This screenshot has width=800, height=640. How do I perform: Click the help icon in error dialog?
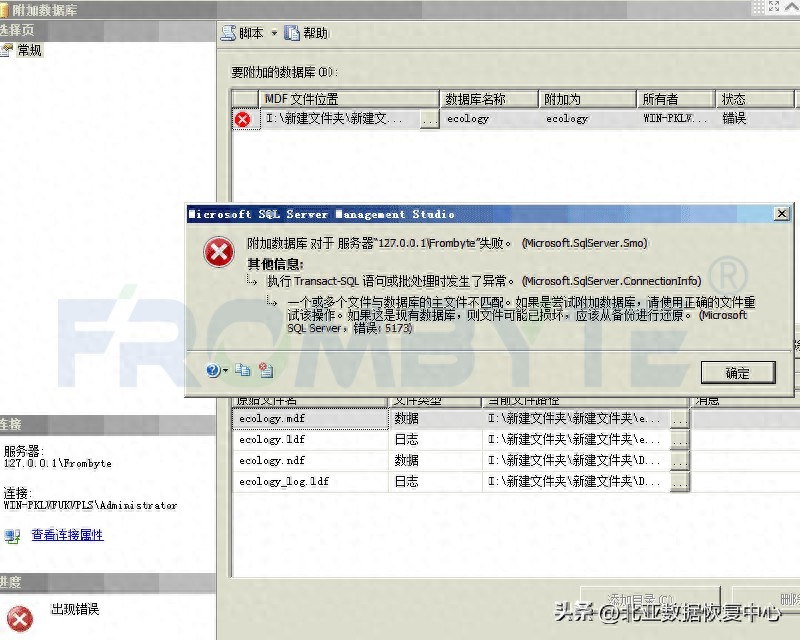click(x=213, y=370)
